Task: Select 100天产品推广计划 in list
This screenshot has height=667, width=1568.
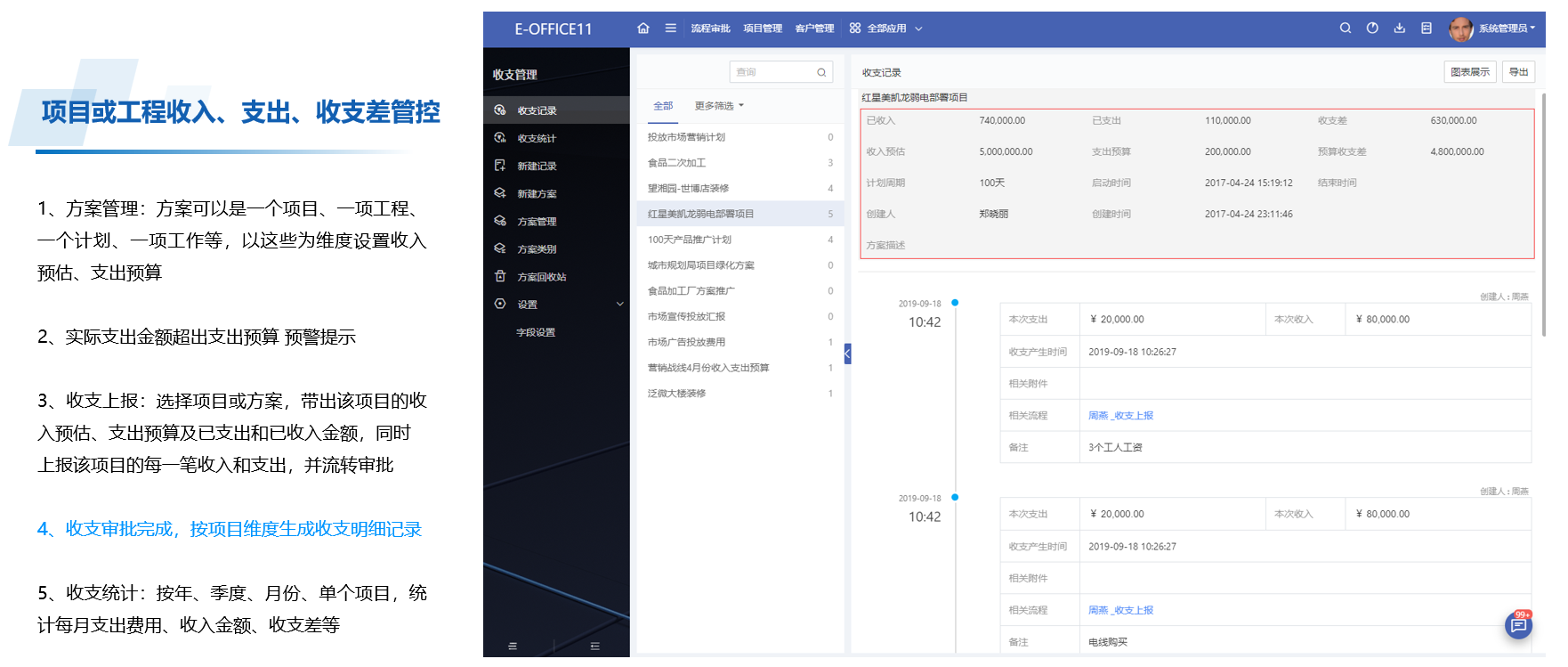Action: tap(740, 240)
